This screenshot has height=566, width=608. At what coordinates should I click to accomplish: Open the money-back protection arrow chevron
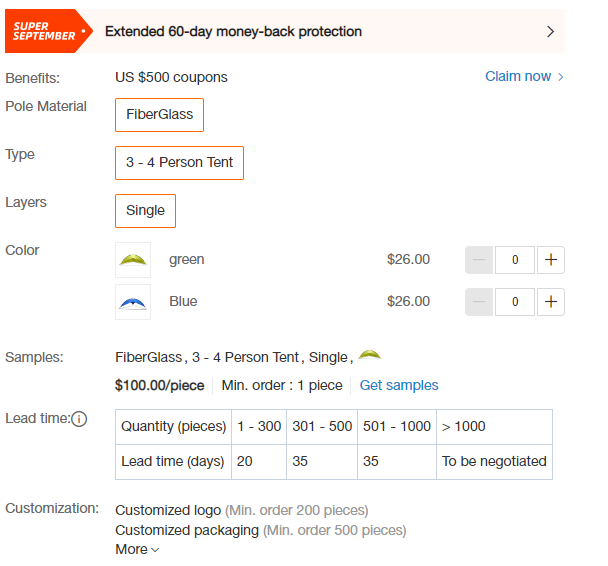[x=550, y=31]
